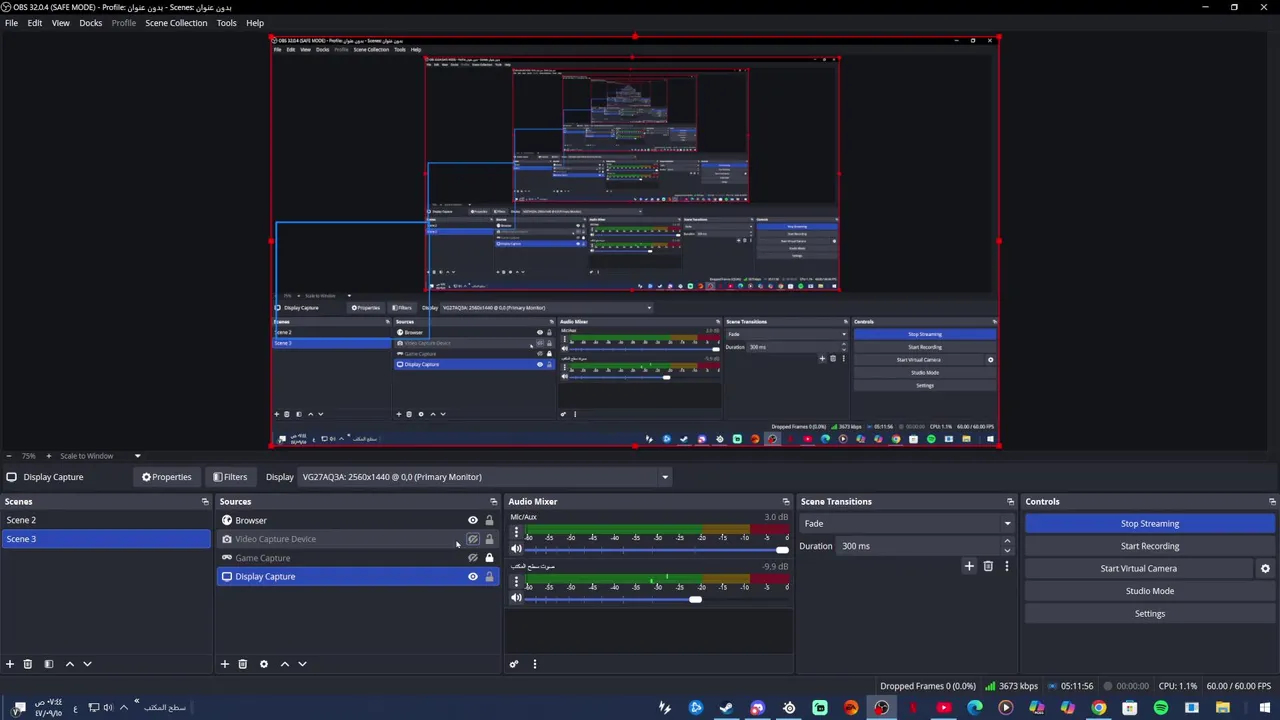Open Google Chrome from the taskbar

(1099, 708)
